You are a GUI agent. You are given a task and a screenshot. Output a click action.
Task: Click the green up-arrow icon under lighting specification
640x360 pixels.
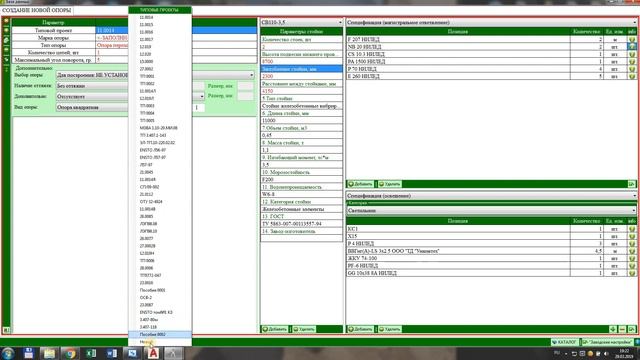613,329
